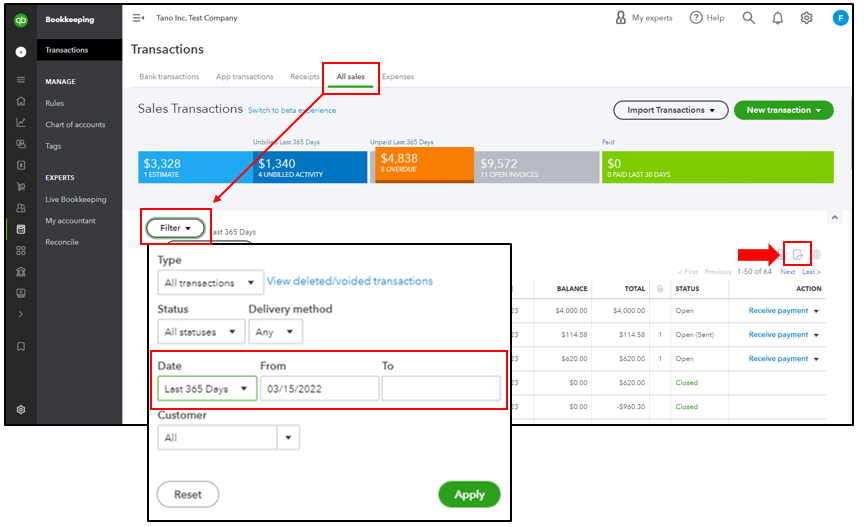Open the user profile avatar F
Viewport: 867px width, 527px height.
point(840,18)
